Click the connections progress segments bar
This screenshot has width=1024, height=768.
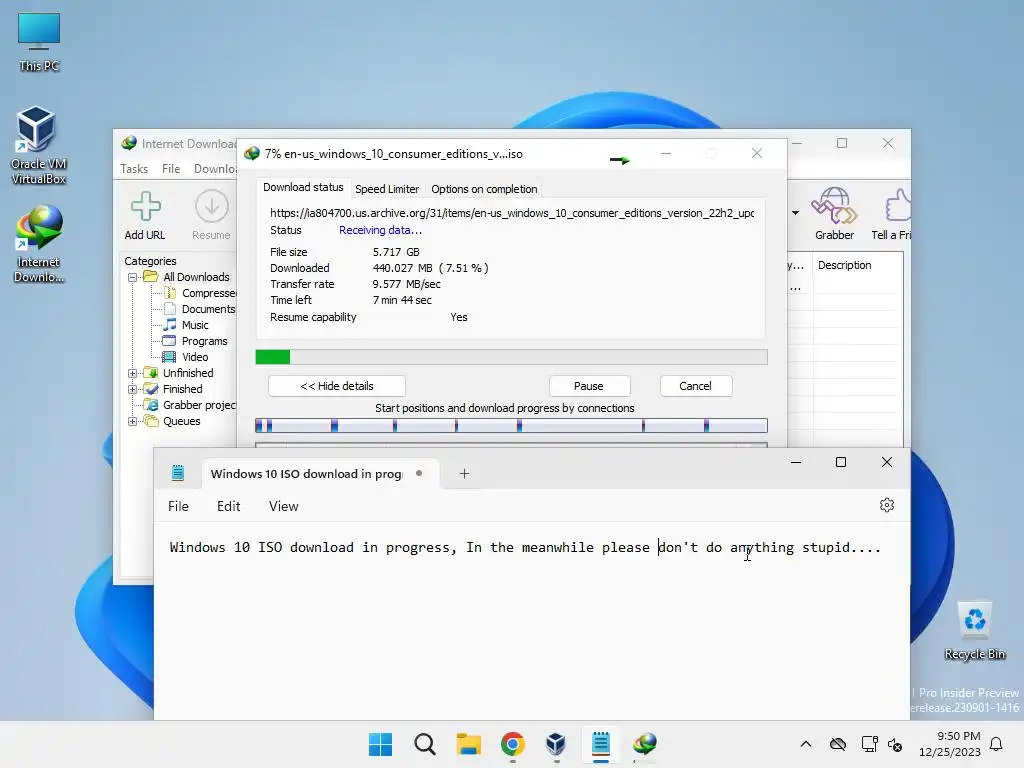pyautogui.click(x=511, y=426)
